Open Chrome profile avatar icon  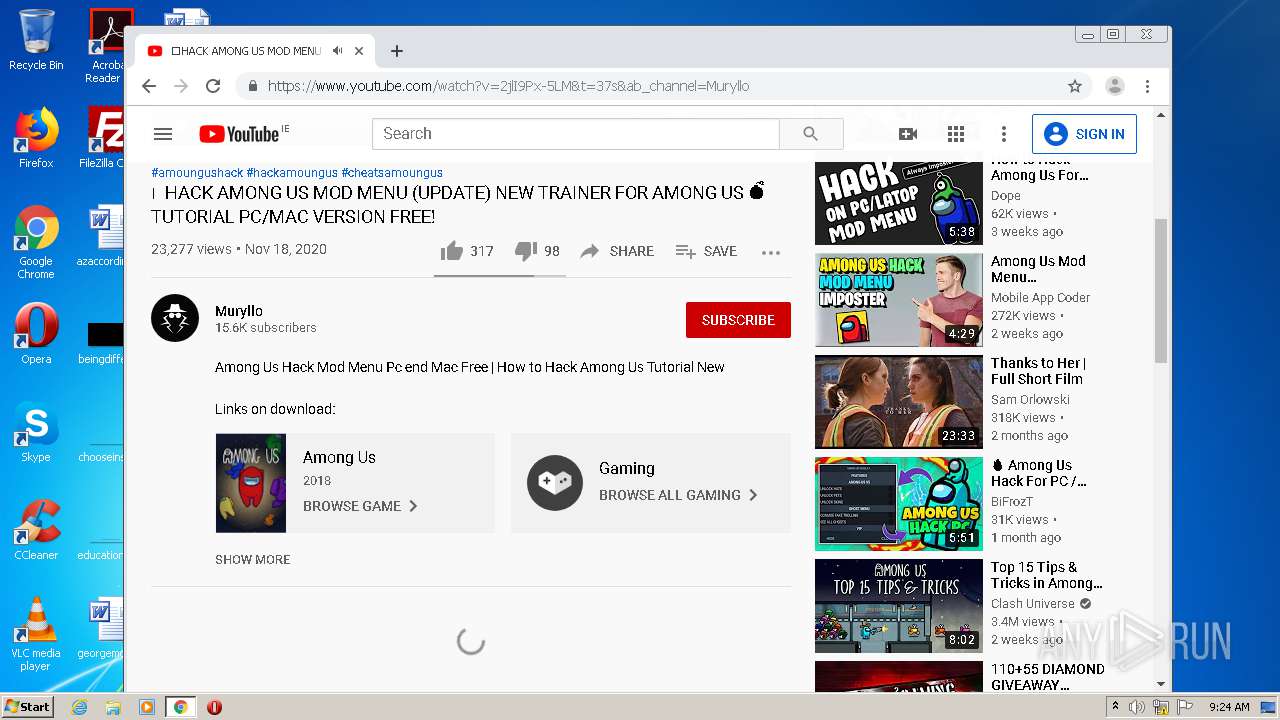click(x=1115, y=86)
